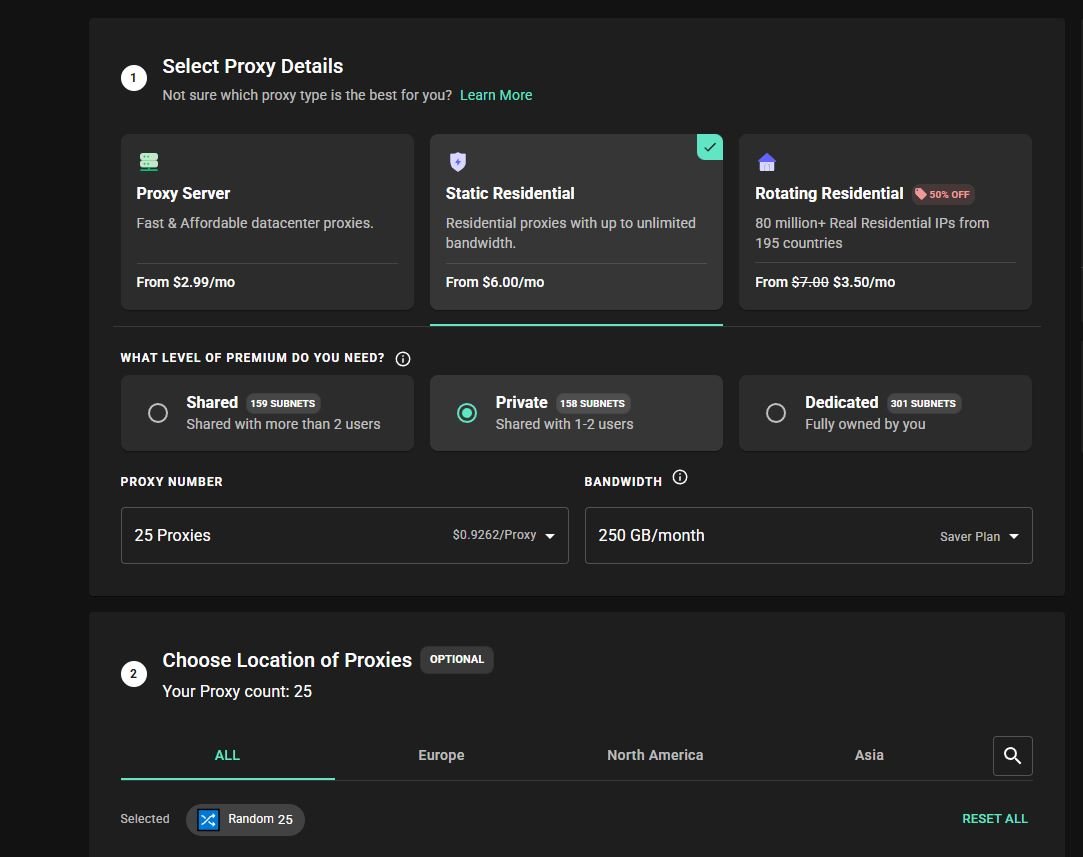The width and height of the screenshot is (1083, 857).
Task: Click the 'Select Proxy Details' heading
Action: point(253,66)
